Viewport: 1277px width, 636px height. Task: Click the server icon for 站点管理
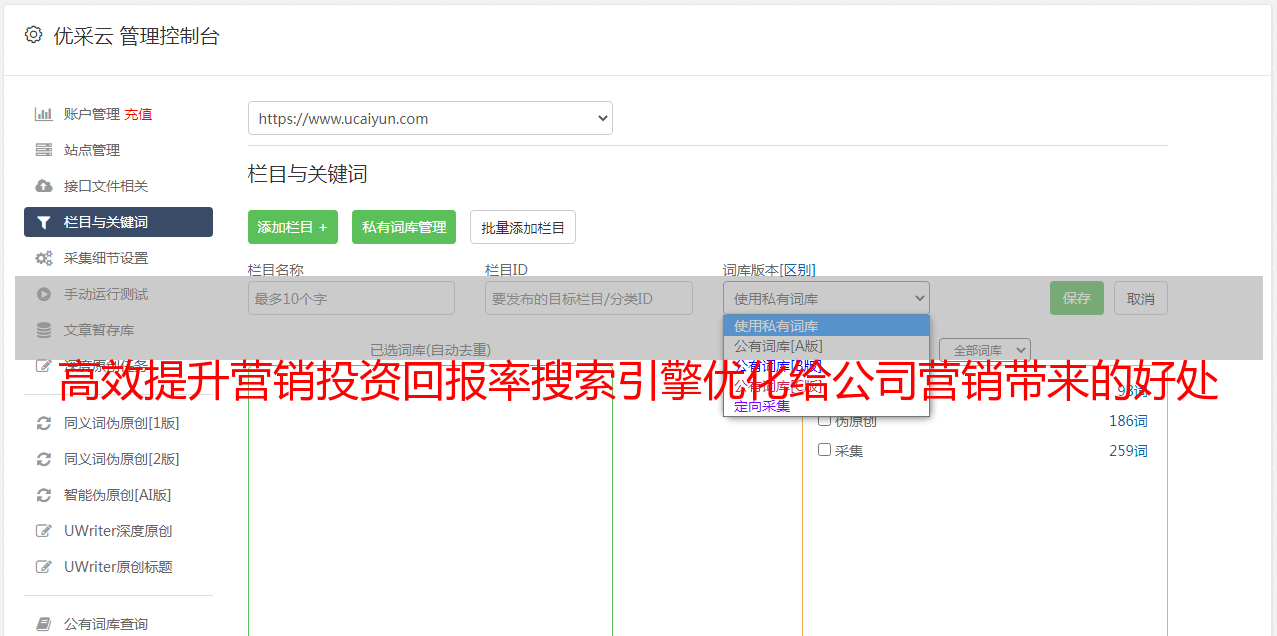pos(44,150)
